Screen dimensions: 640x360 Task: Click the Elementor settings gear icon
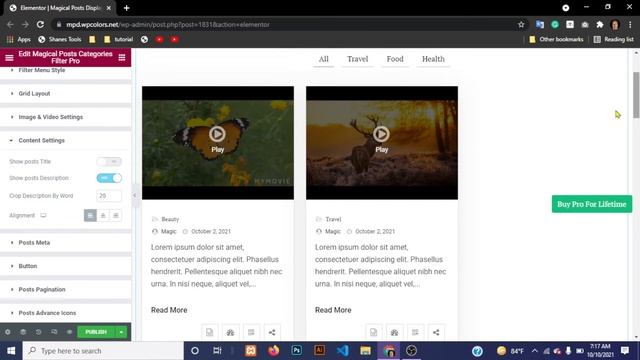(8, 332)
